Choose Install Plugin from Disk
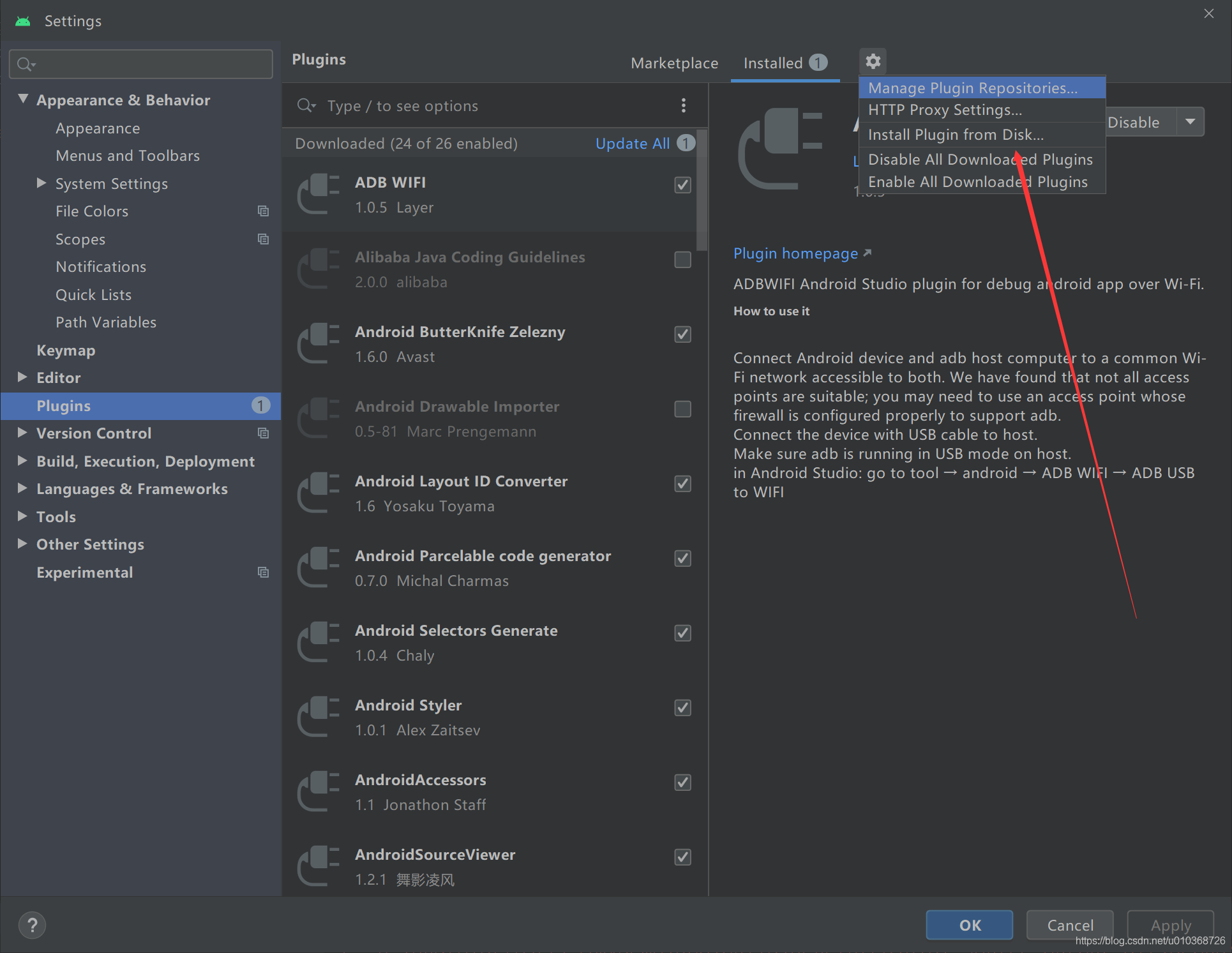This screenshot has width=1232, height=953. pyautogui.click(x=982, y=135)
